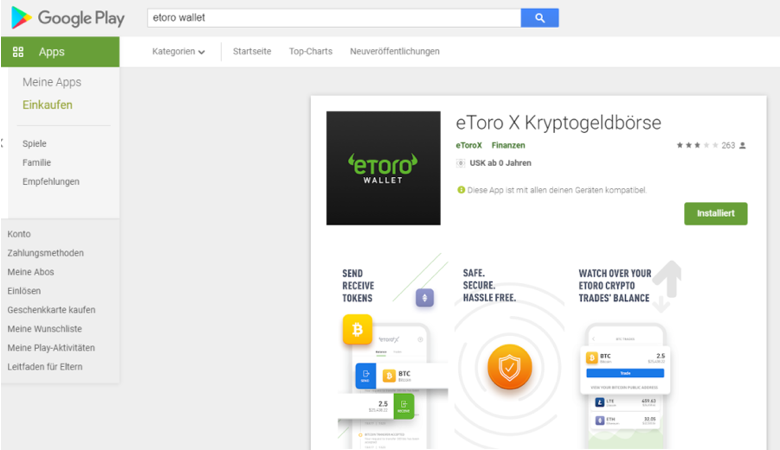Select Einkaufen in the sidebar
Screen dimensions: 780x450
(47, 105)
